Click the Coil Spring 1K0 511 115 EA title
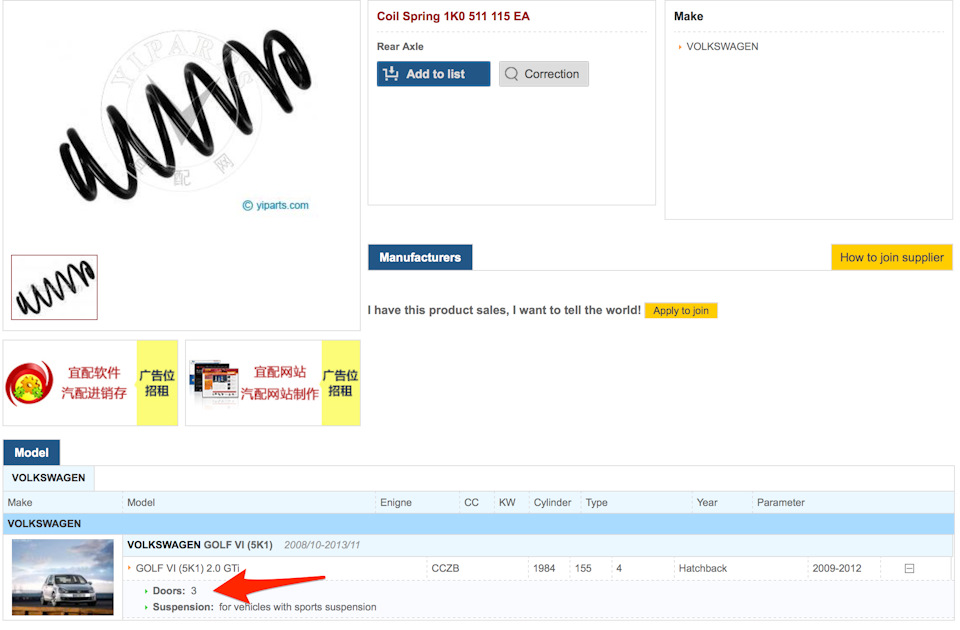Viewport: 960px width, 630px height. 453,17
